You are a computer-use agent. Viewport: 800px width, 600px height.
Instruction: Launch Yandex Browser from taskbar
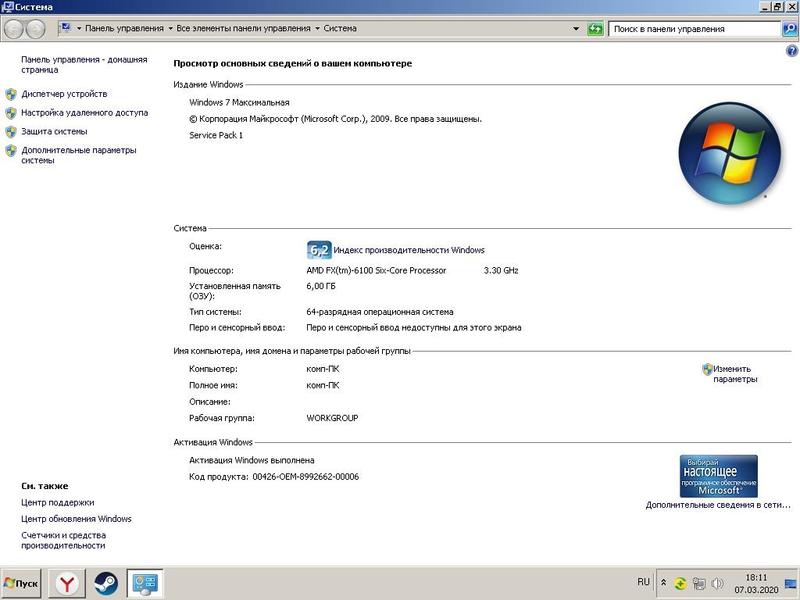[67, 584]
